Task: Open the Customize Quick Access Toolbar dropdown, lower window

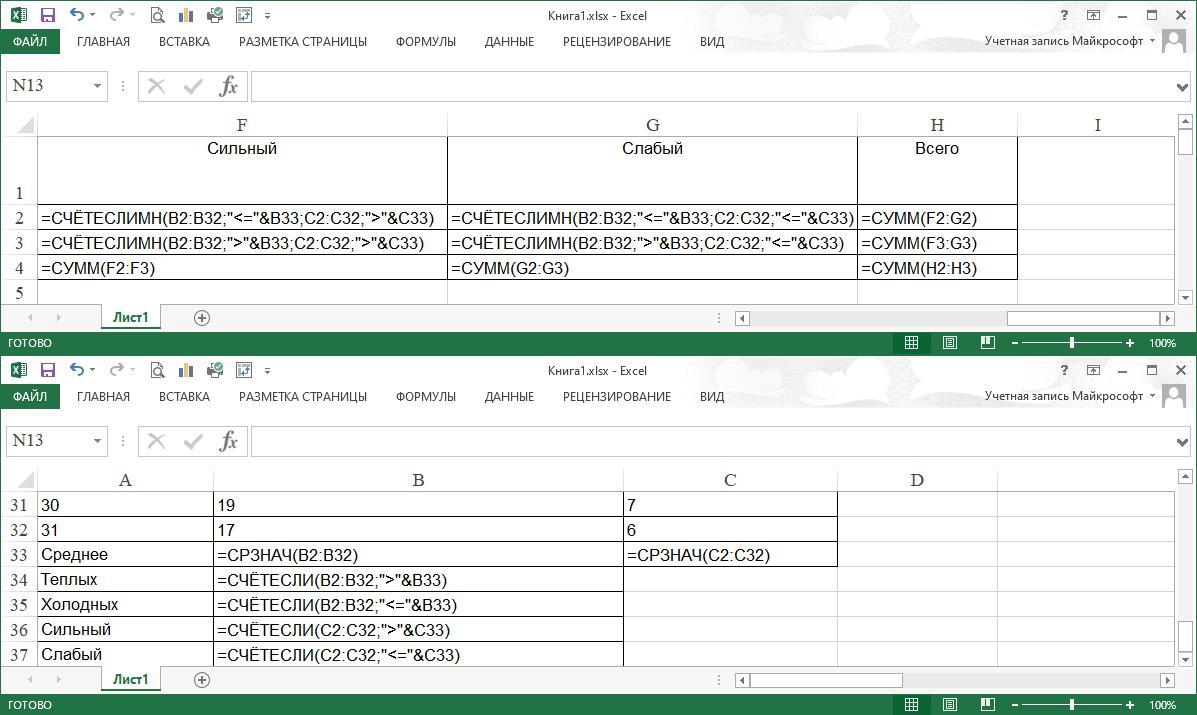Action: click(267, 370)
